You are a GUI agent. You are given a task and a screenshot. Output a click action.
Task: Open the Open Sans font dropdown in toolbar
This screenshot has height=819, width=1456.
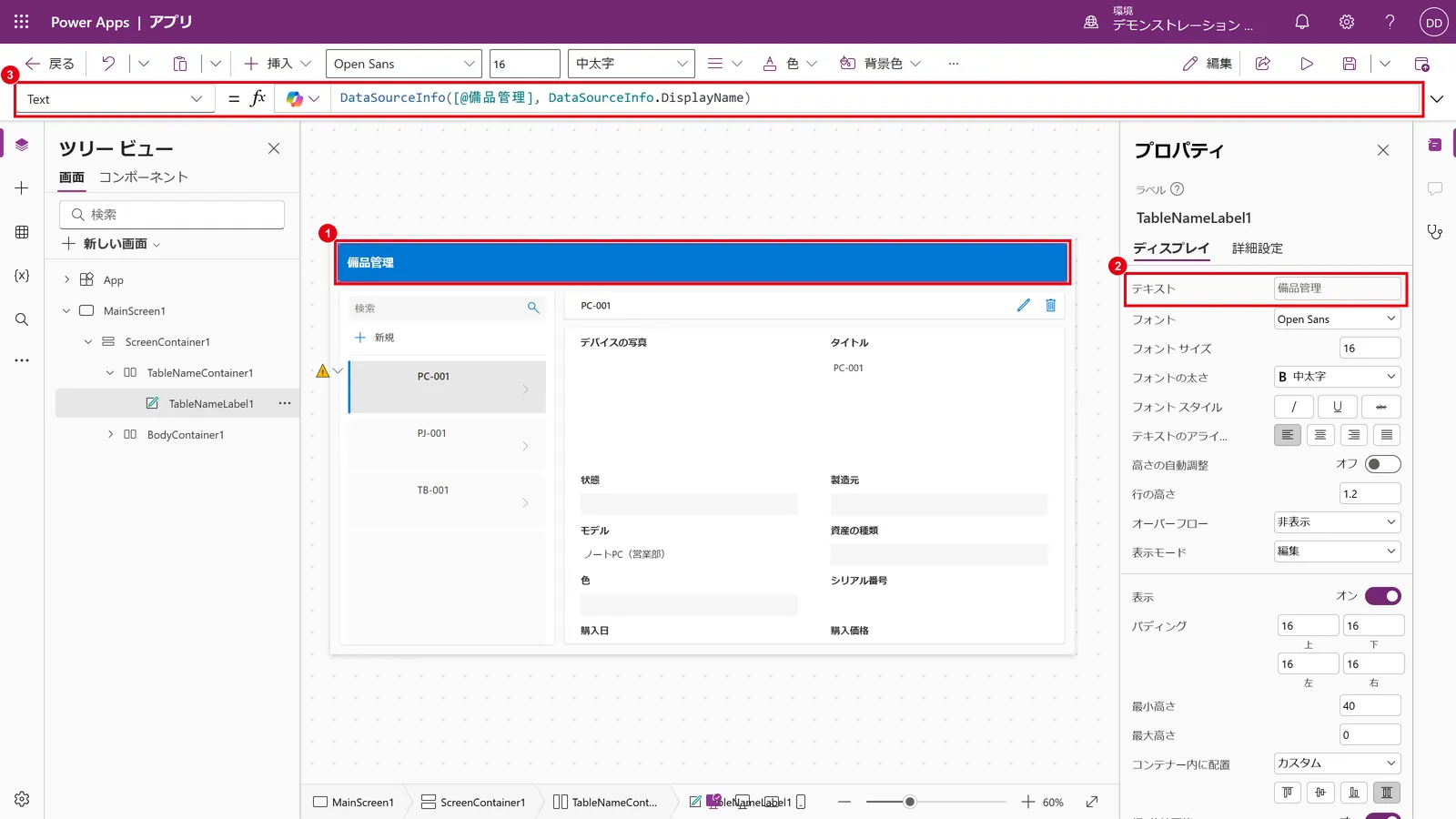pos(404,64)
